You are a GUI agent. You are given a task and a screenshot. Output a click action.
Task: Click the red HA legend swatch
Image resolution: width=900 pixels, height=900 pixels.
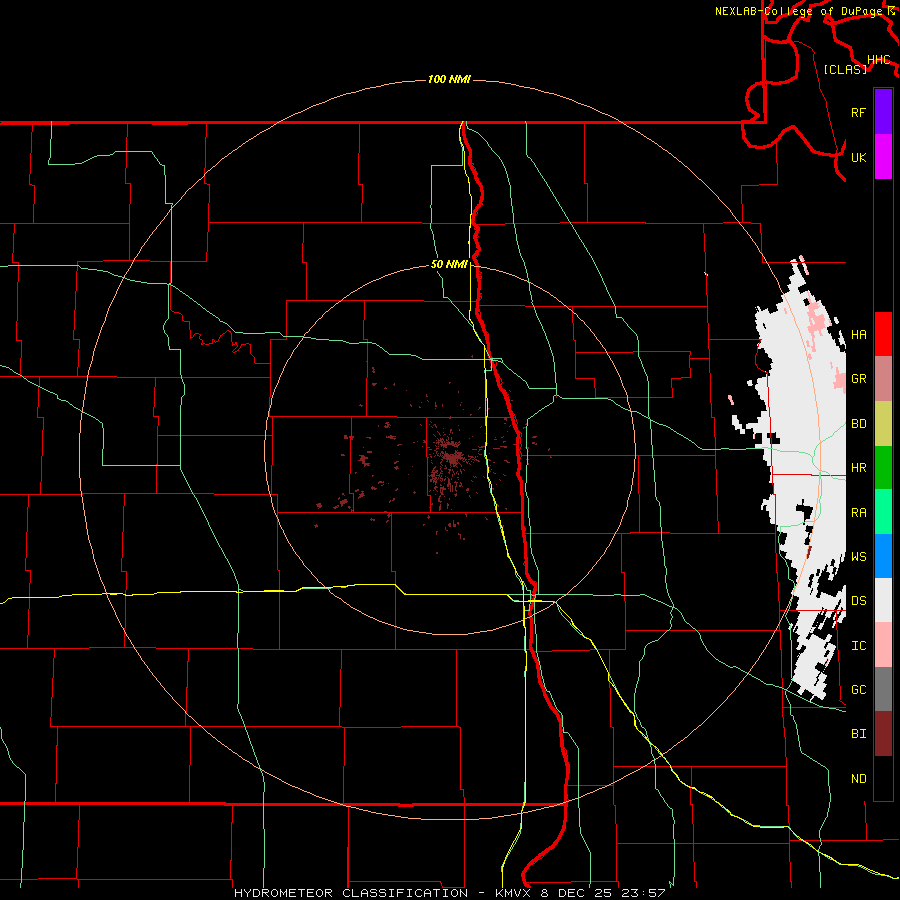(x=883, y=334)
